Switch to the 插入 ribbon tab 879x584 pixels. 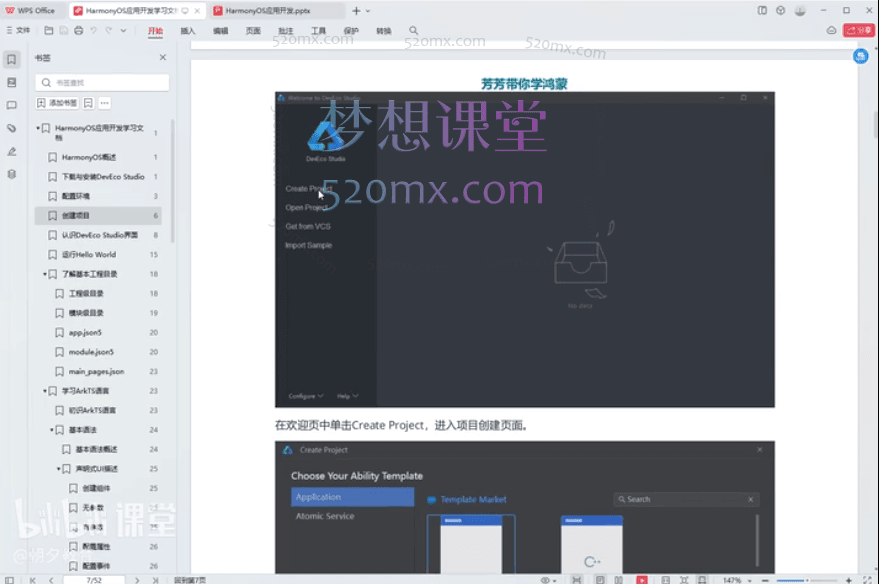[187, 31]
